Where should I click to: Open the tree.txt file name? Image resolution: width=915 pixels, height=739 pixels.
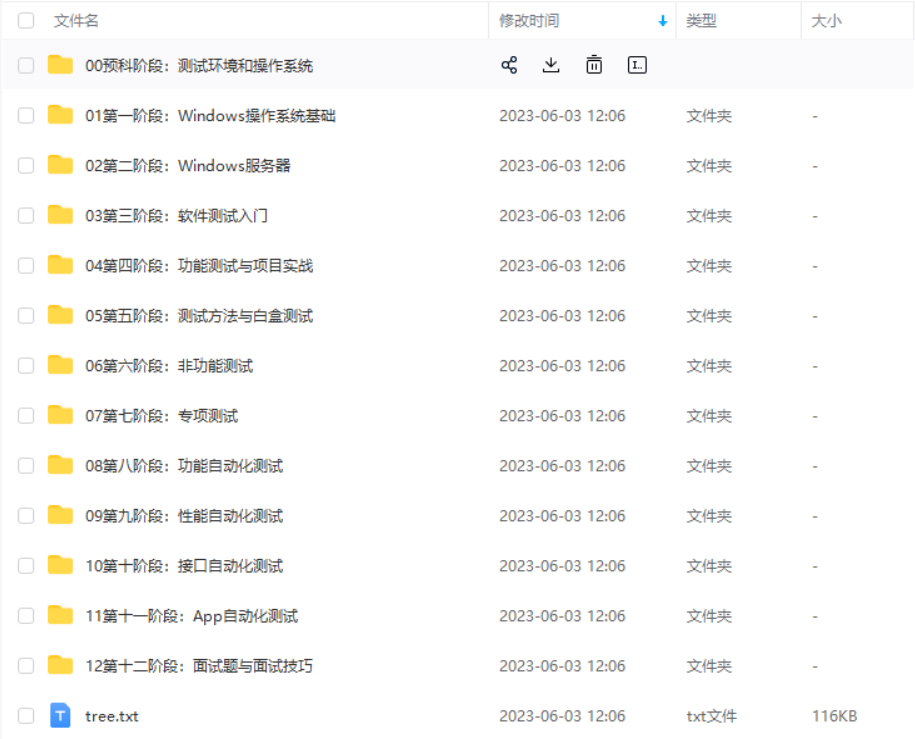pyautogui.click(x=112, y=716)
